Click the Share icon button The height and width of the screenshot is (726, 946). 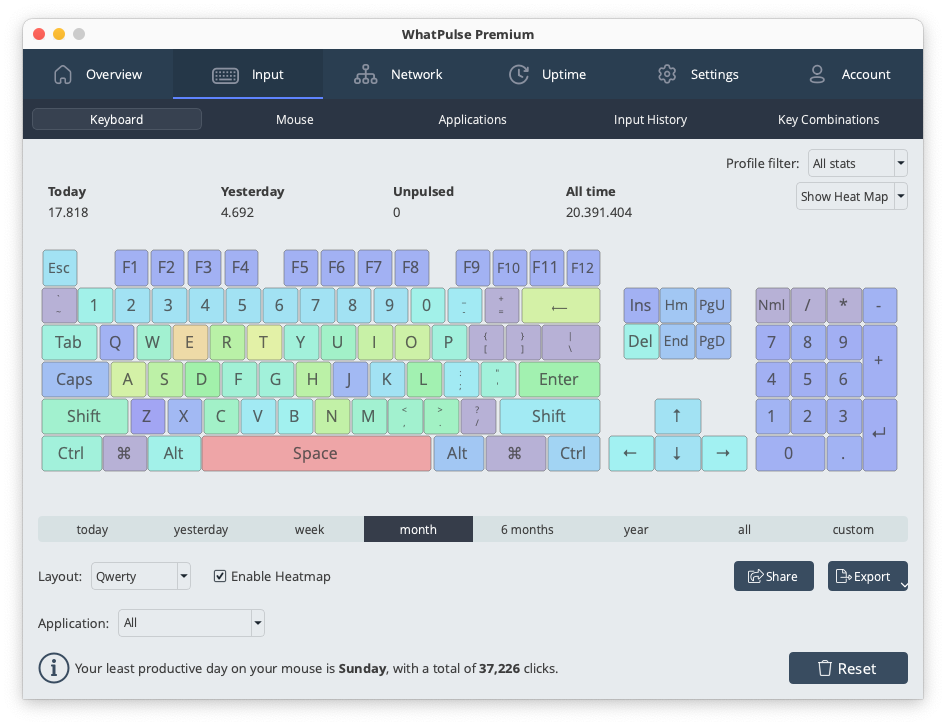pos(757,576)
